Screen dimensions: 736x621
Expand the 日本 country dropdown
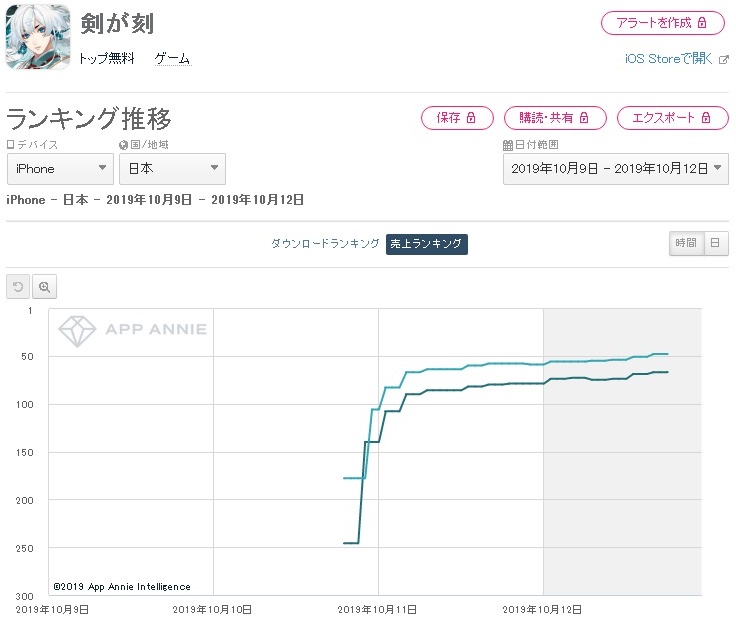[172, 169]
